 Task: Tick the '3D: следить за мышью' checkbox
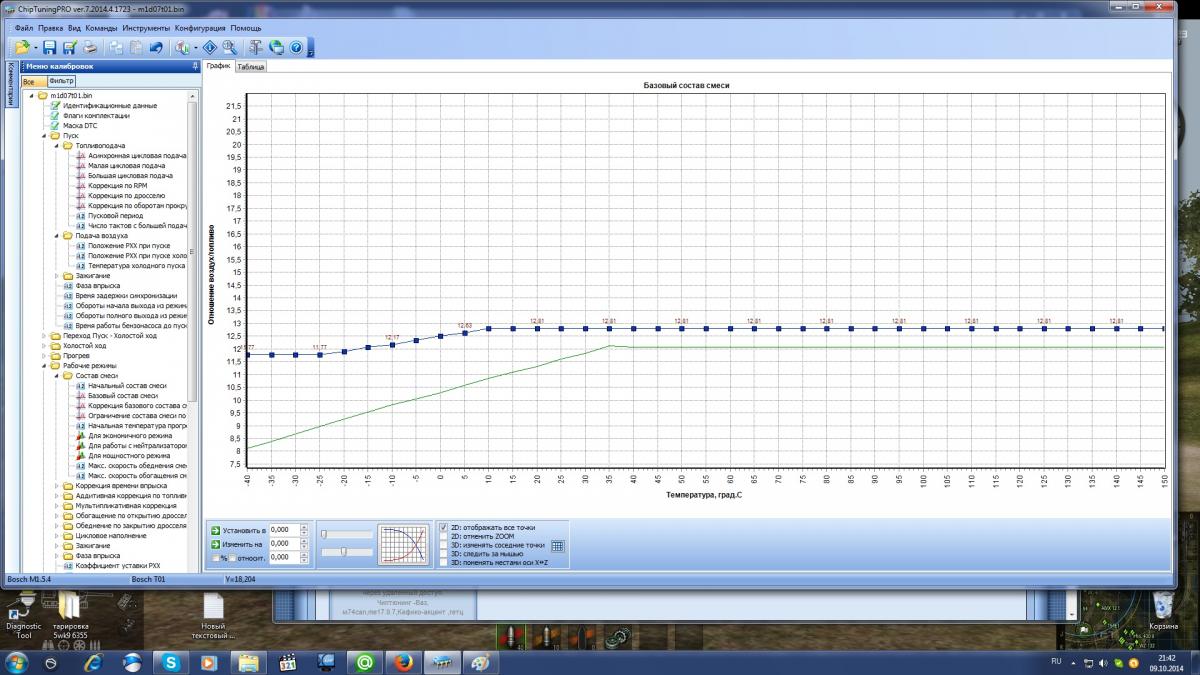click(x=444, y=554)
